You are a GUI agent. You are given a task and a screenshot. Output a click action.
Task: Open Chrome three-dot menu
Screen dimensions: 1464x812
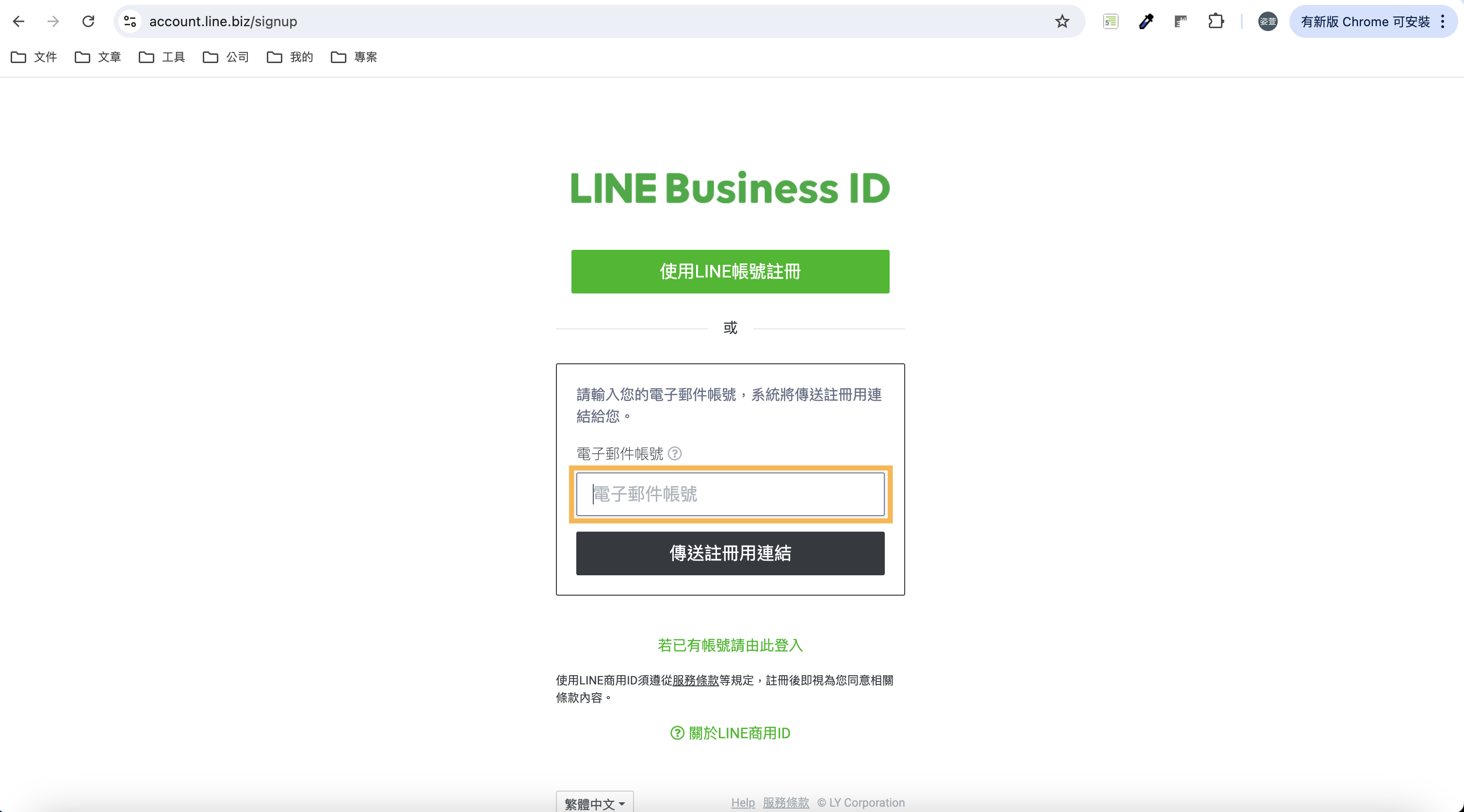1442,22
